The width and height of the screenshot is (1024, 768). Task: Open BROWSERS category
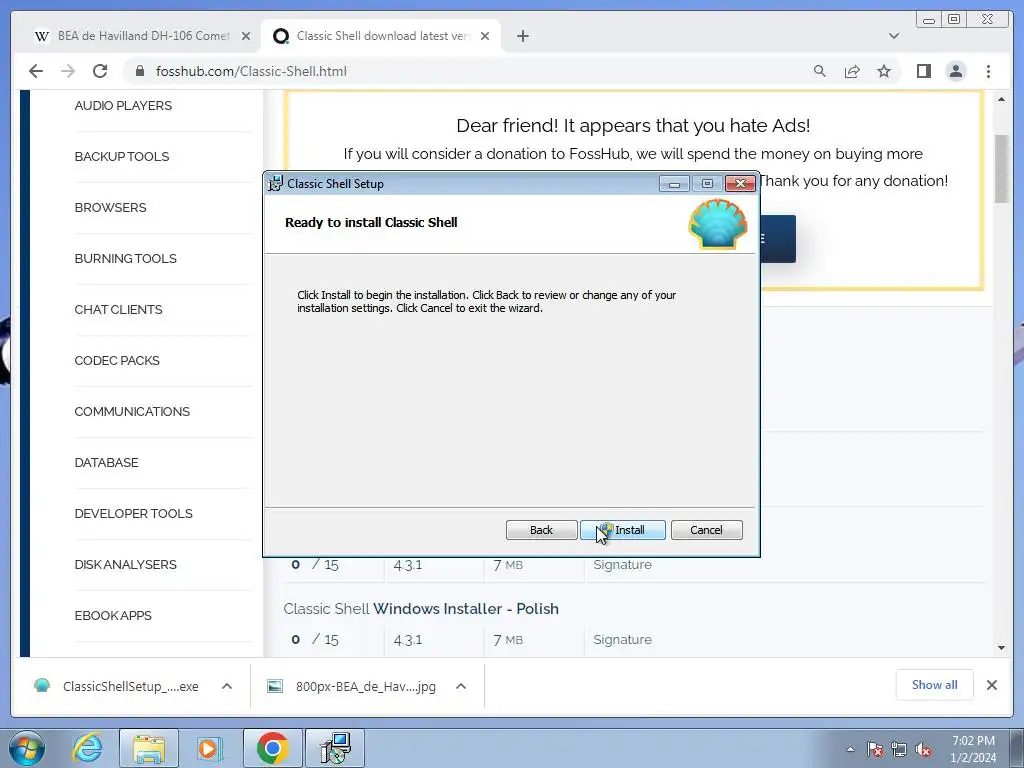click(x=110, y=207)
